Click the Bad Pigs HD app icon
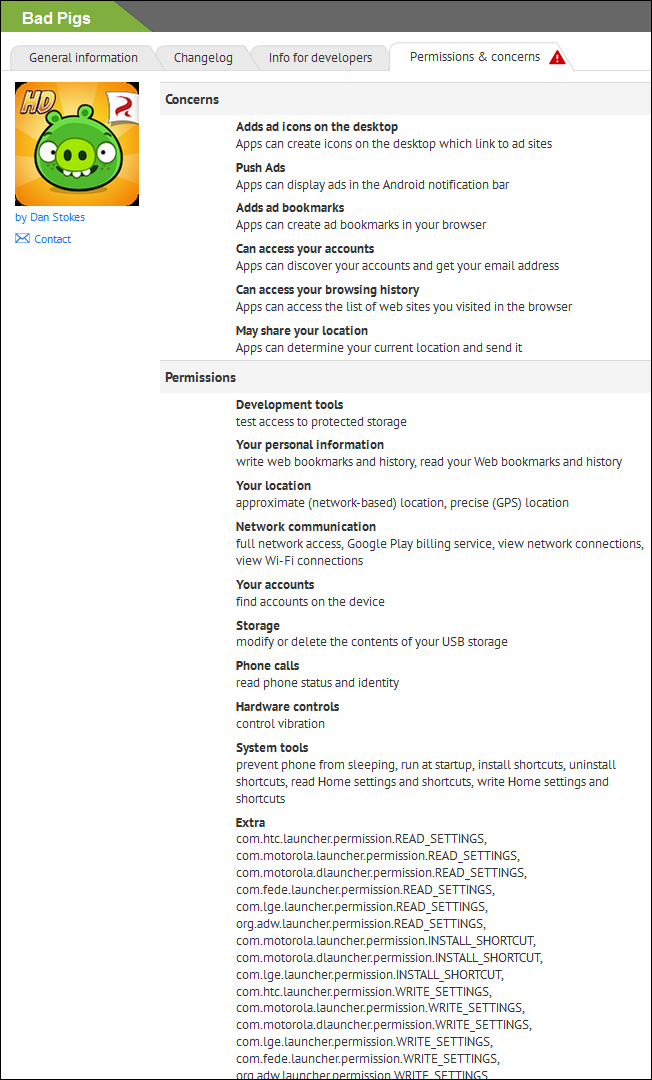This screenshot has height=1080, width=652. [x=77, y=144]
